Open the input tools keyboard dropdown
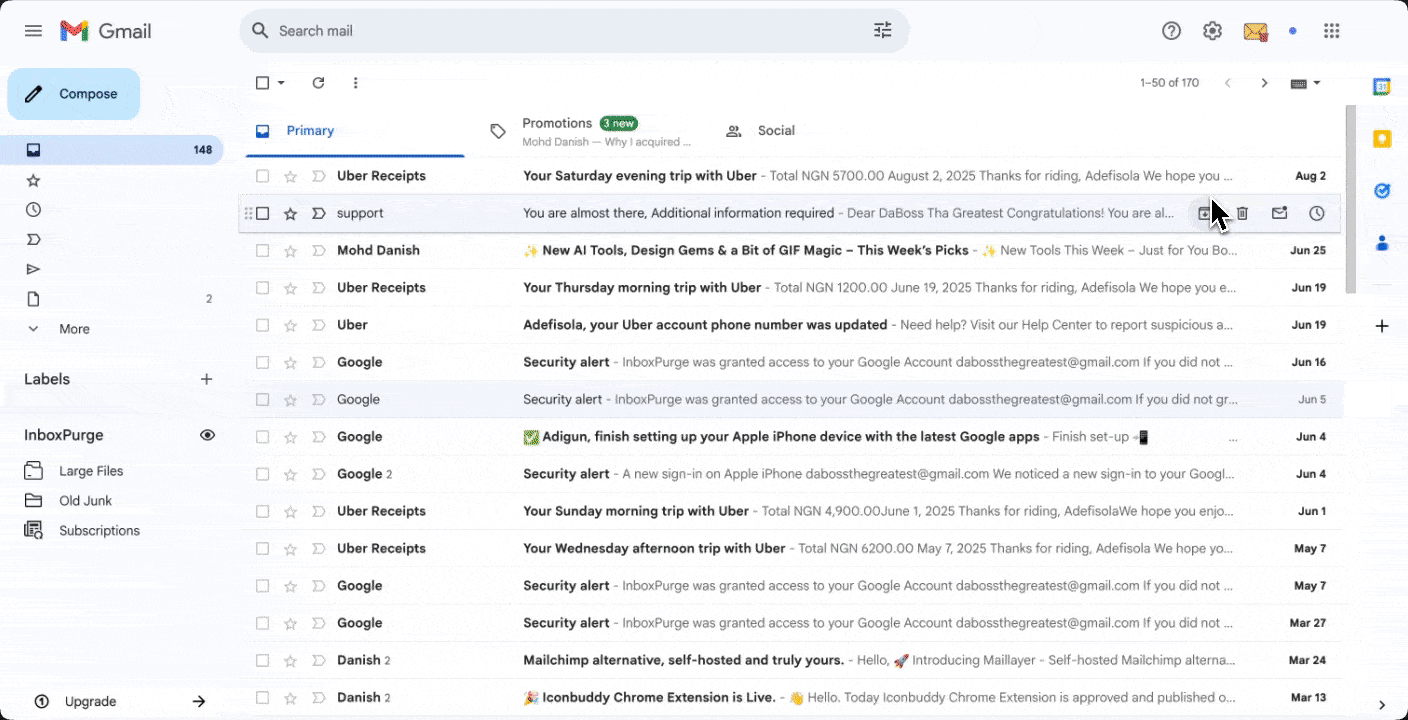Image resolution: width=1408 pixels, height=720 pixels. 1313,83
